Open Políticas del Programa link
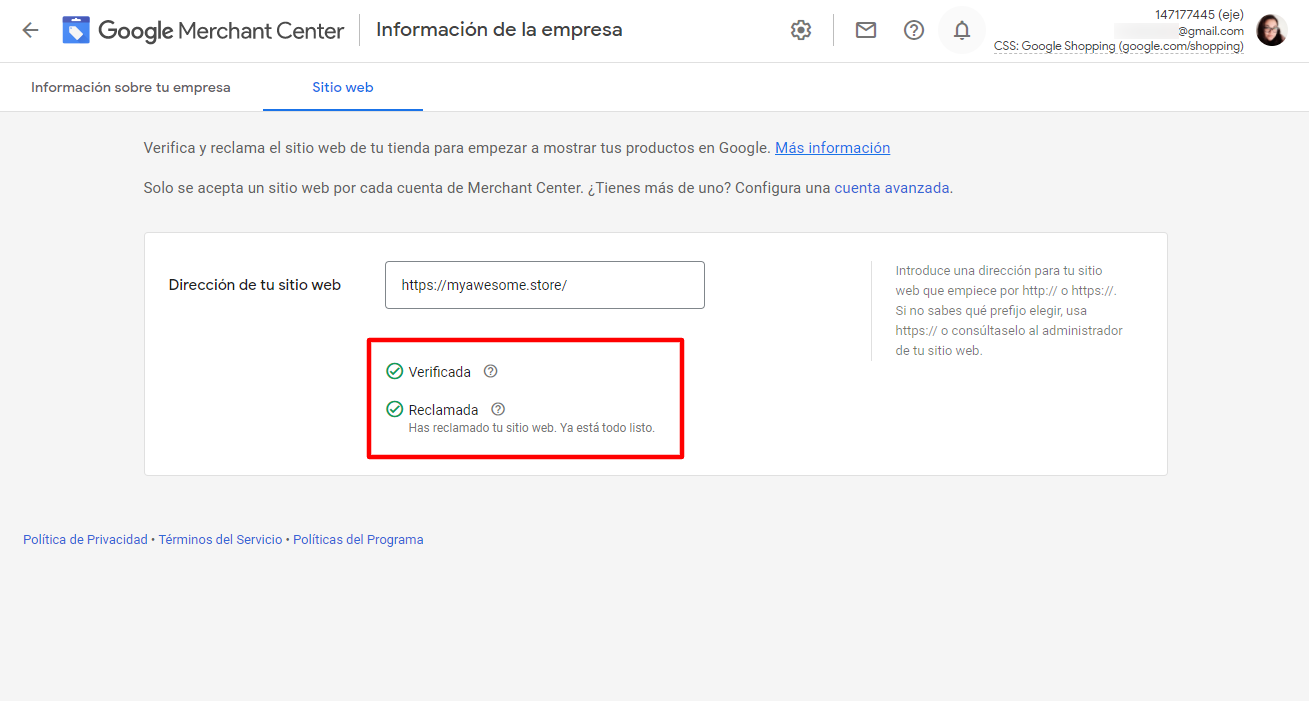This screenshot has width=1309, height=701. [x=358, y=540]
